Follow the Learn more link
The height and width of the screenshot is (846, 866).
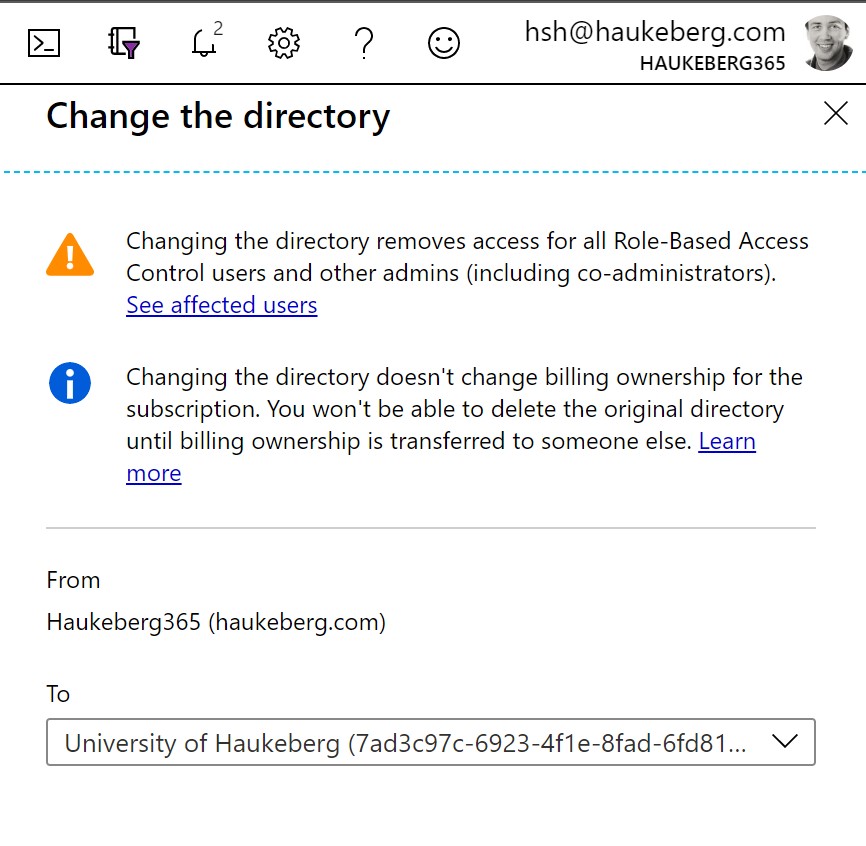click(x=726, y=441)
